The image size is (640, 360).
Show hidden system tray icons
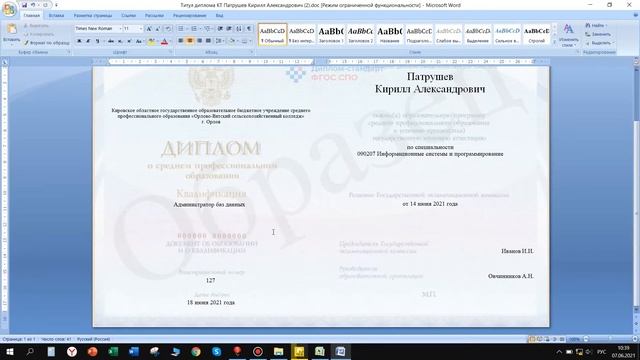click(x=559, y=351)
